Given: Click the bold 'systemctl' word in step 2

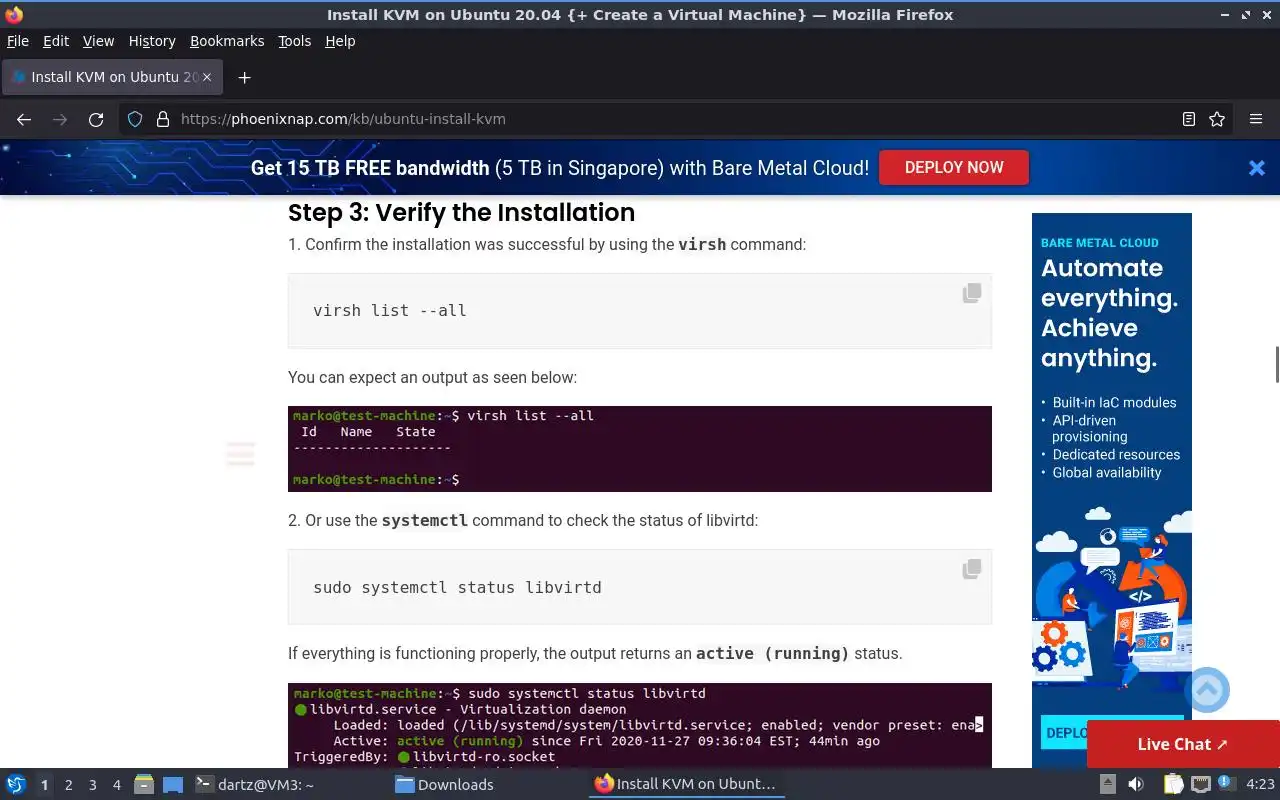Looking at the screenshot, I should point(425,520).
